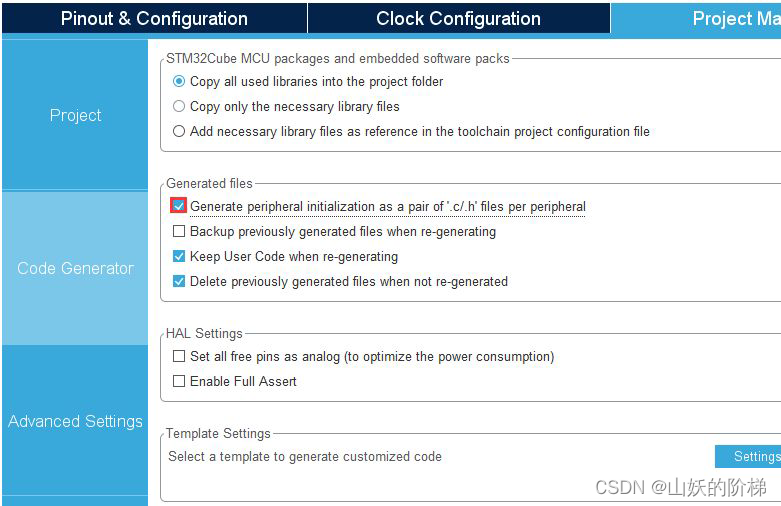Open the Pinout & Configuration tab
This screenshot has width=781, height=506.
pyautogui.click(x=154, y=18)
